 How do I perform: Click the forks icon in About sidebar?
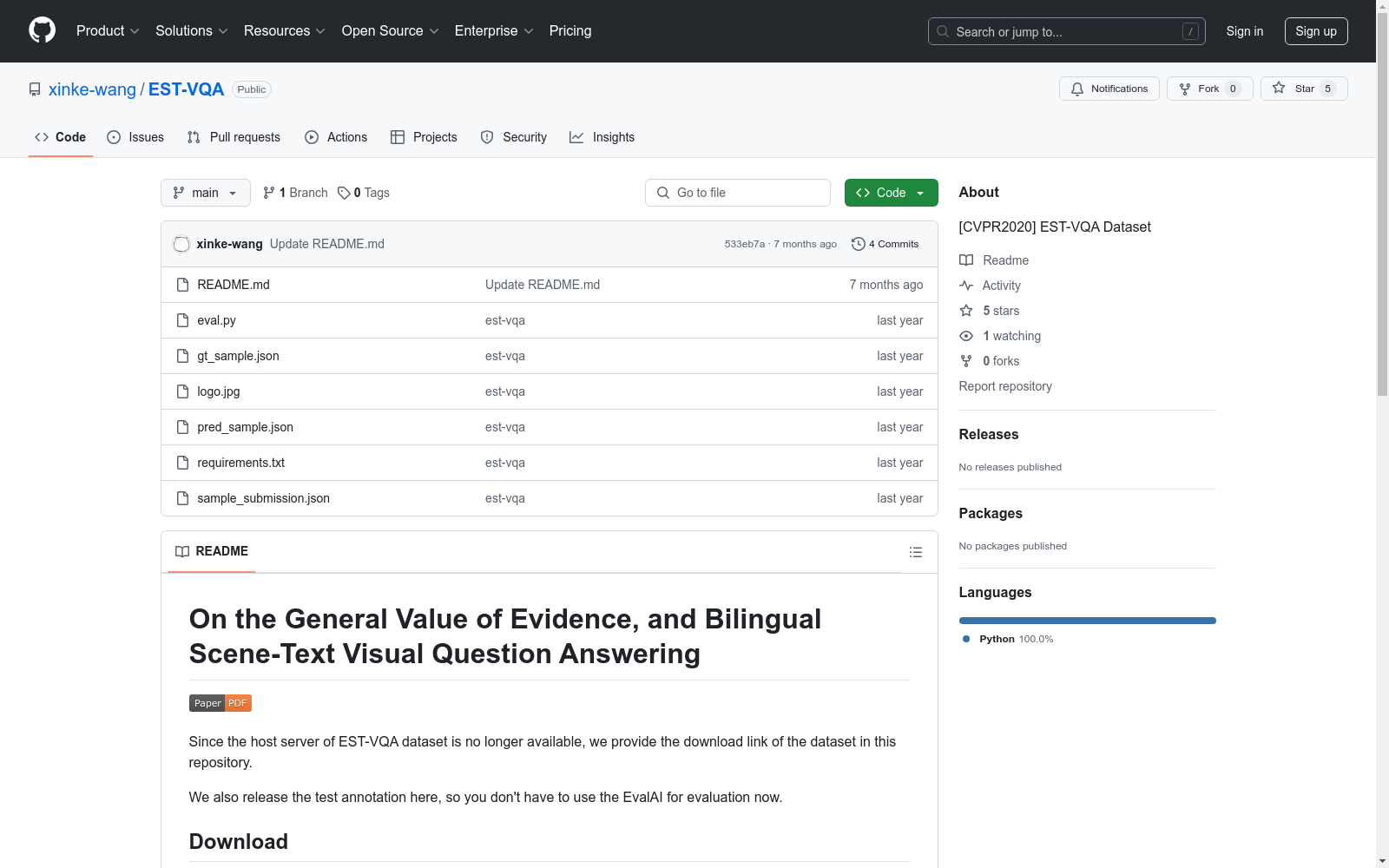tap(966, 361)
